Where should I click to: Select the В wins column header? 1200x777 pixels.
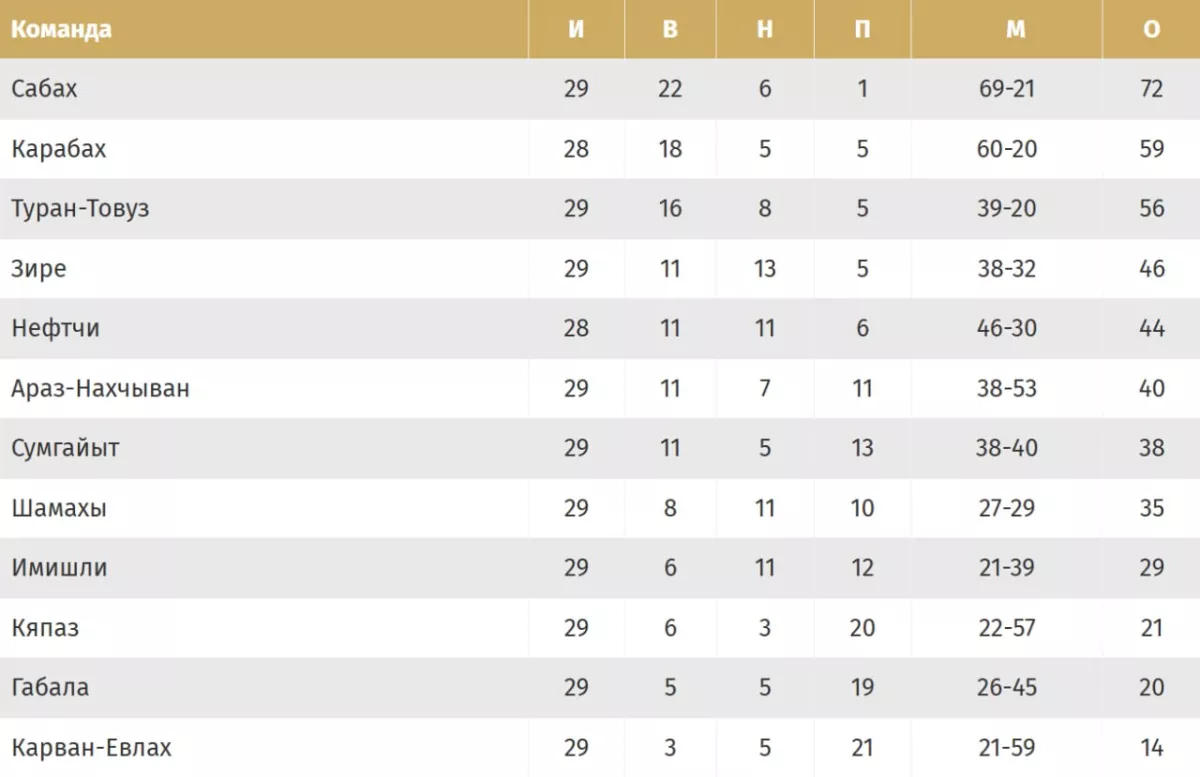(670, 29)
